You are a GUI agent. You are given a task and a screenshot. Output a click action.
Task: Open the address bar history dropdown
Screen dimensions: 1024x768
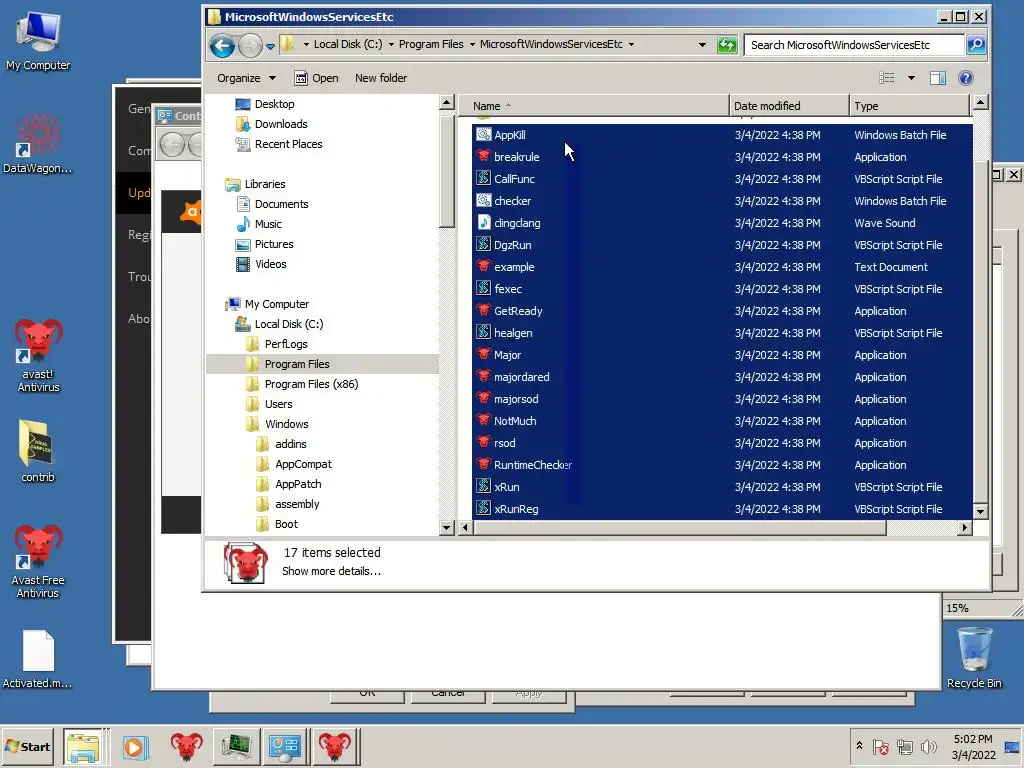click(702, 45)
